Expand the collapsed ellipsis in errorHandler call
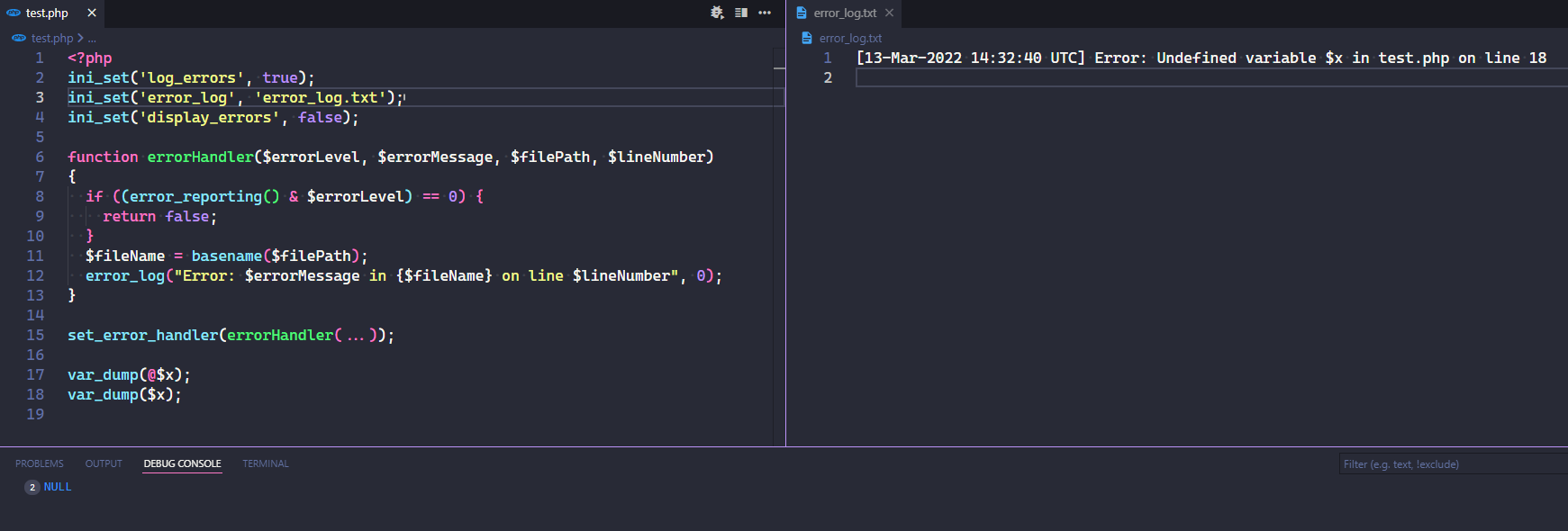The width and height of the screenshot is (1568, 531). pyautogui.click(x=356, y=336)
